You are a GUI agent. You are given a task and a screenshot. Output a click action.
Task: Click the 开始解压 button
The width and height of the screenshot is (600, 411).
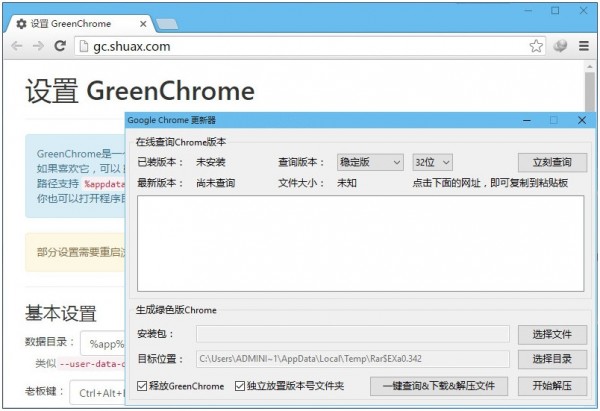click(552, 386)
